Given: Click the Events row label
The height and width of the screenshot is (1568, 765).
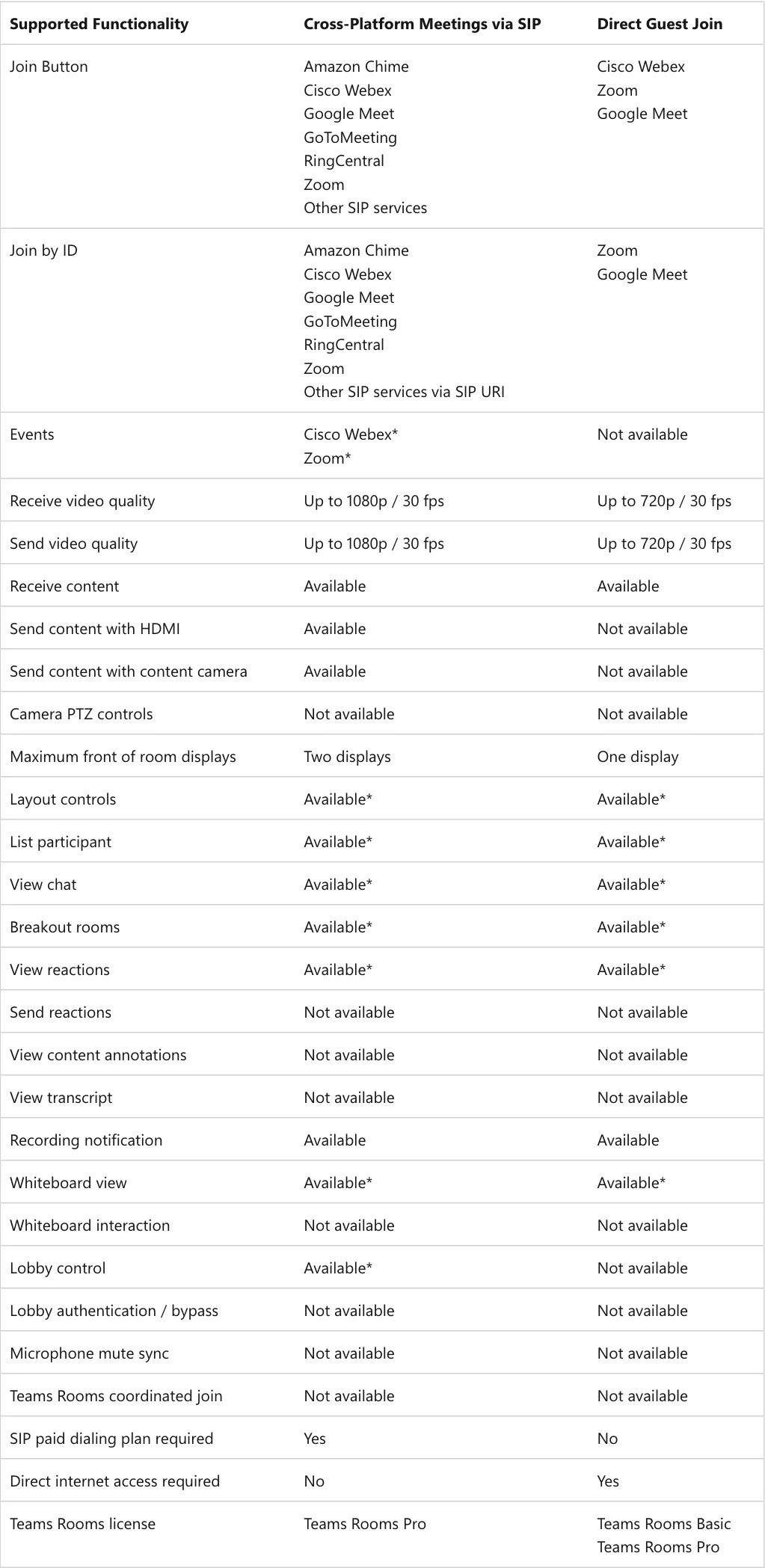Looking at the screenshot, I should [x=32, y=434].
